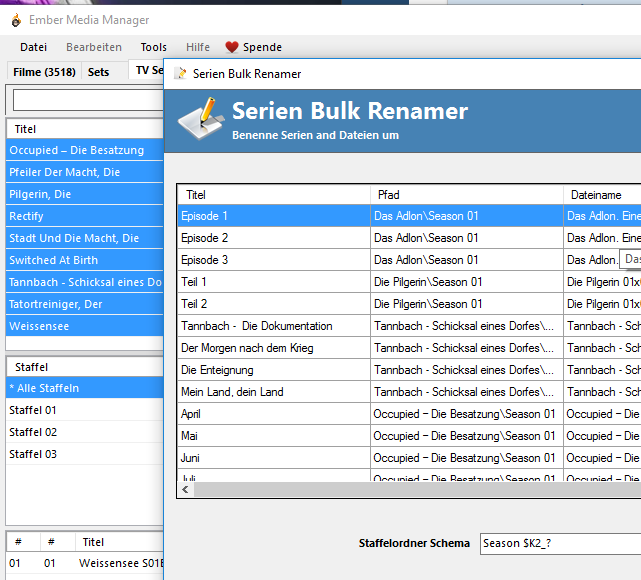Screen dimensions: 641x580
Task: Select series Rectify
Action: pos(84,216)
